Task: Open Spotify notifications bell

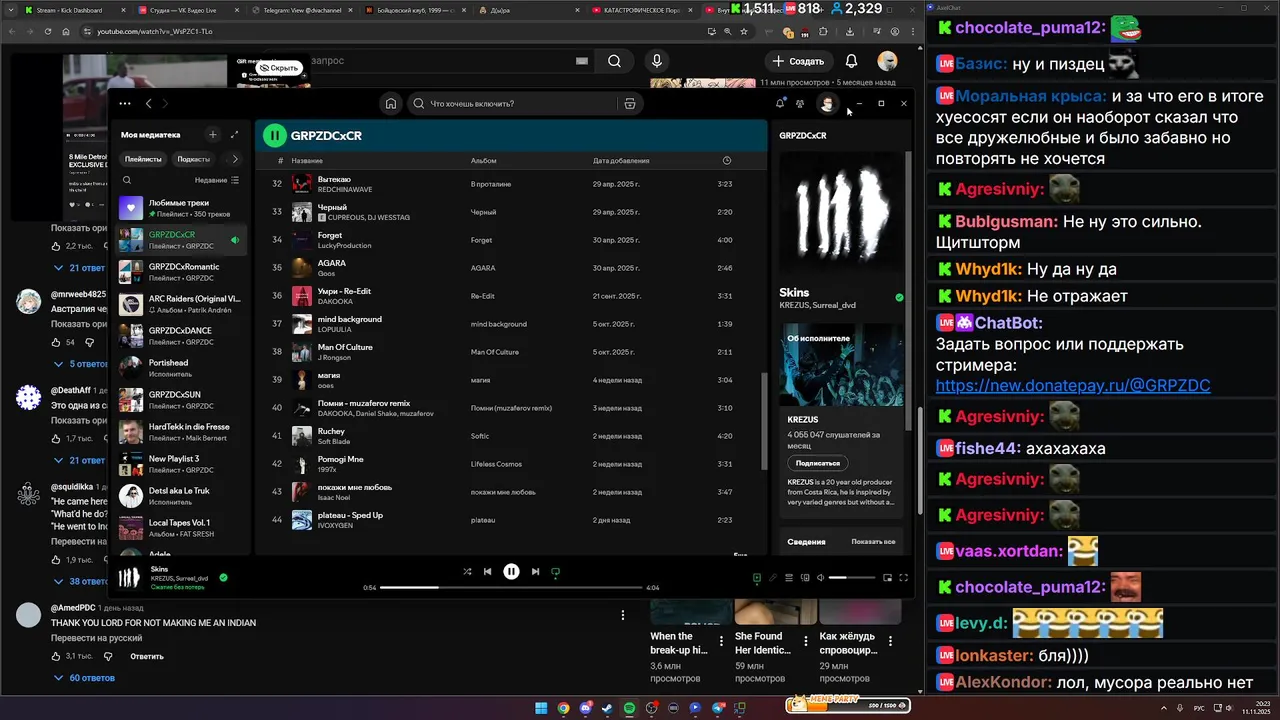Action: pos(780,103)
